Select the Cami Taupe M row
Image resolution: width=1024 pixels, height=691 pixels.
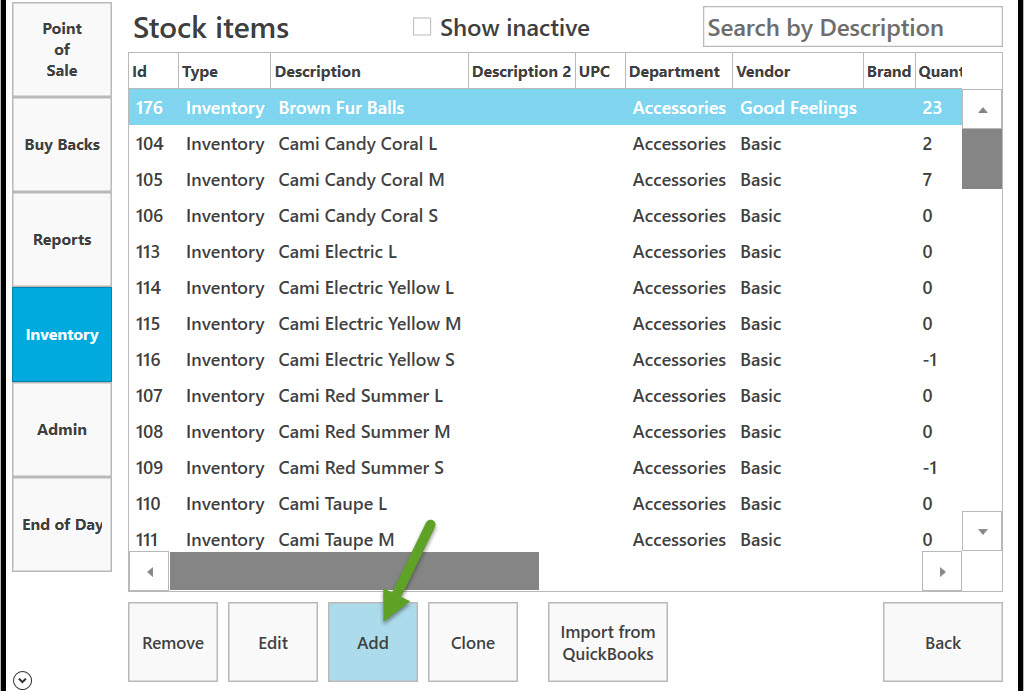coord(545,539)
